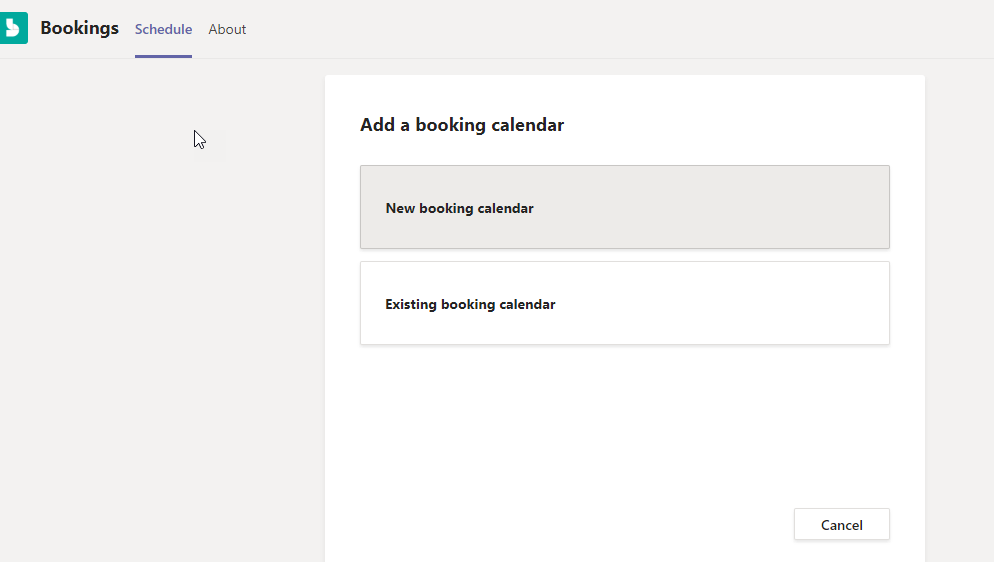
Task: Switch to the About tab
Action: click(227, 29)
